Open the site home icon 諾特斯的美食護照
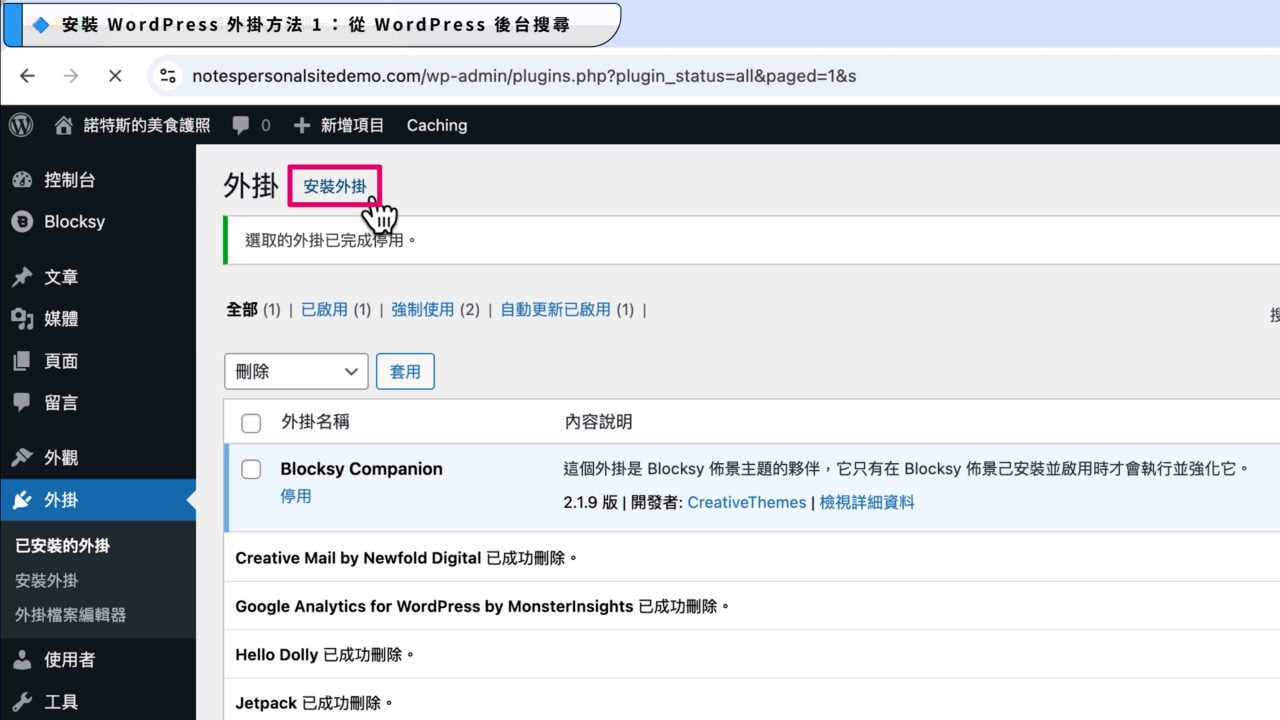The height and width of the screenshot is (720, 1280). click(64, 125)
